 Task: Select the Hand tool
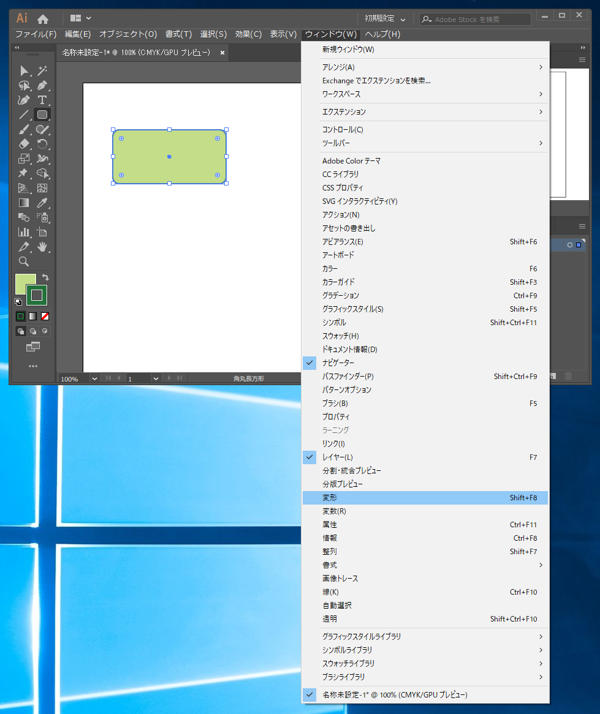(x=42, y=247)
